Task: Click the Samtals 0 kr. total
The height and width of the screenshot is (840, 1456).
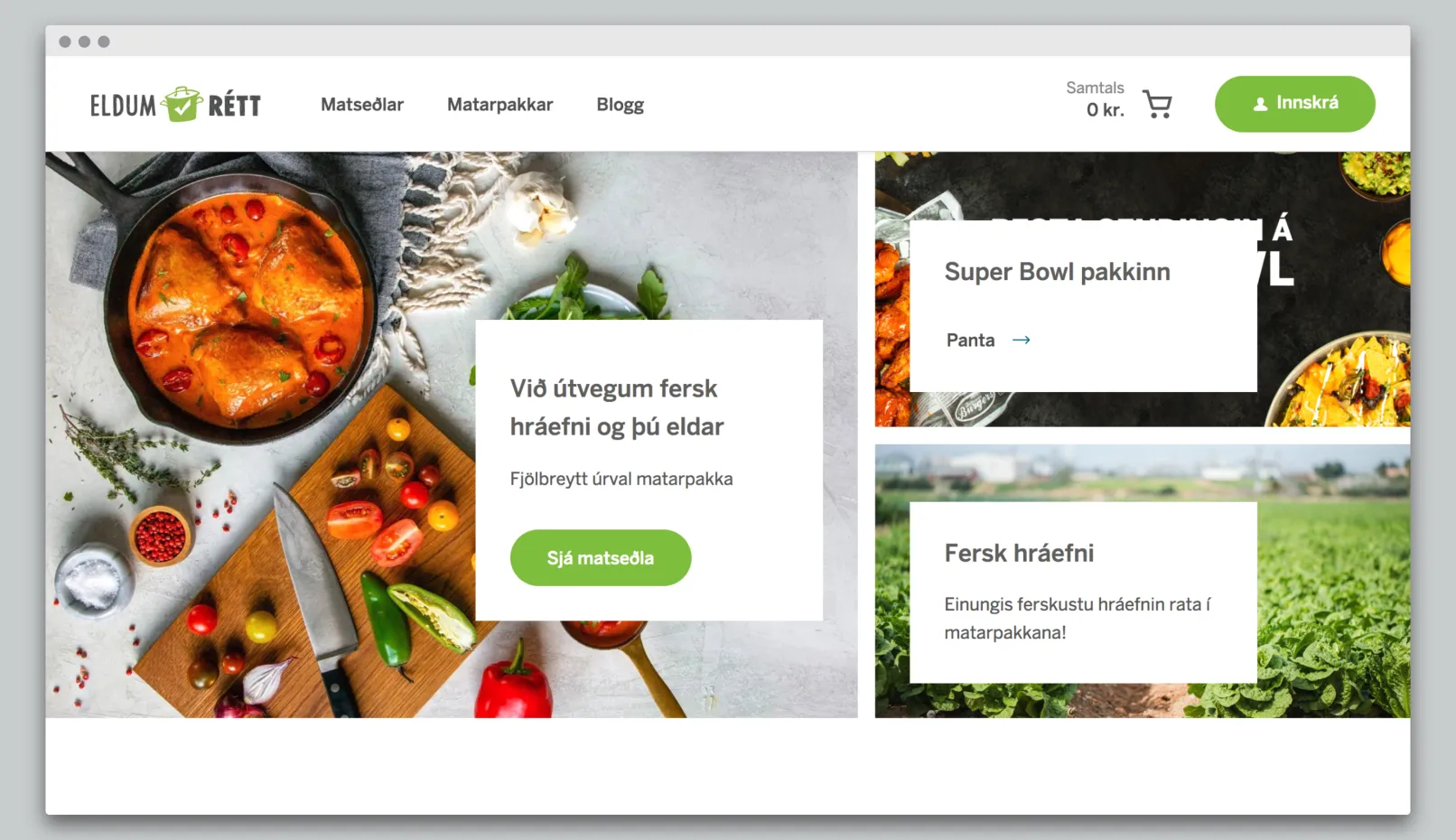Action: (1096, 99)
